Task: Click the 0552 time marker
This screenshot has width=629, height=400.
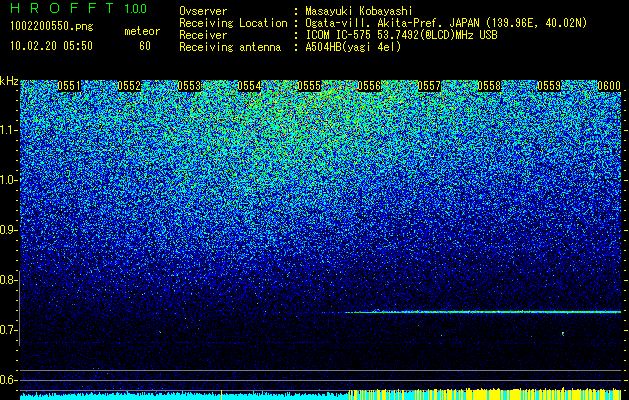Action: (129, 86)
